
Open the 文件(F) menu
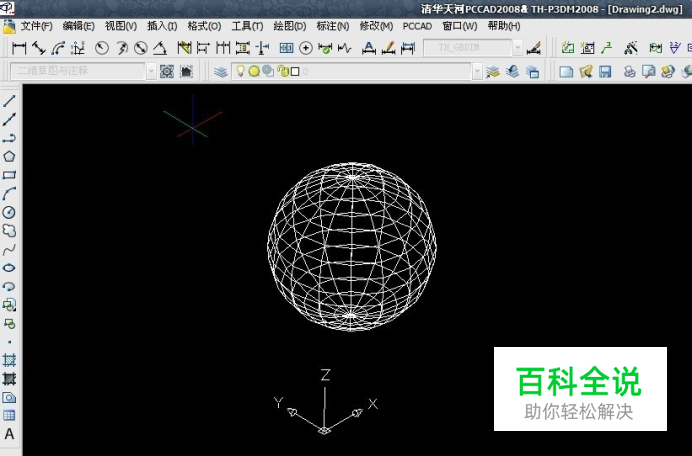click(37, 26)
